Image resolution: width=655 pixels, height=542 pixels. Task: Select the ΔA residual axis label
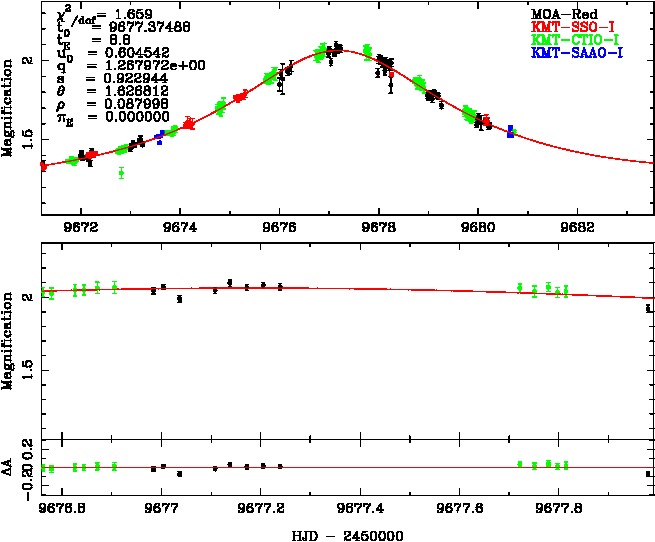[x=9, y=469]
